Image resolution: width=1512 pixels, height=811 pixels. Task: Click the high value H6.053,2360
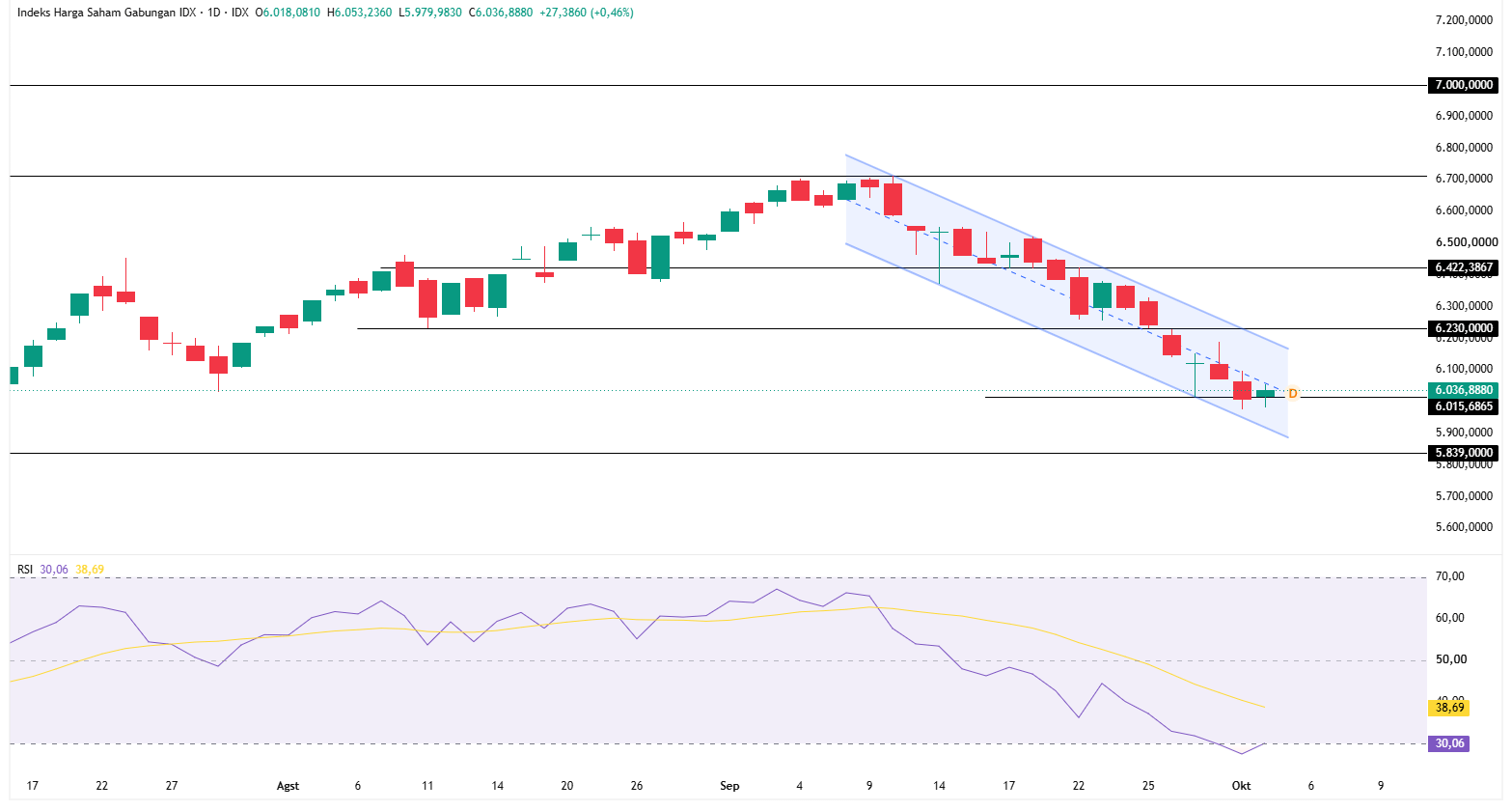[x=360, y=13]
